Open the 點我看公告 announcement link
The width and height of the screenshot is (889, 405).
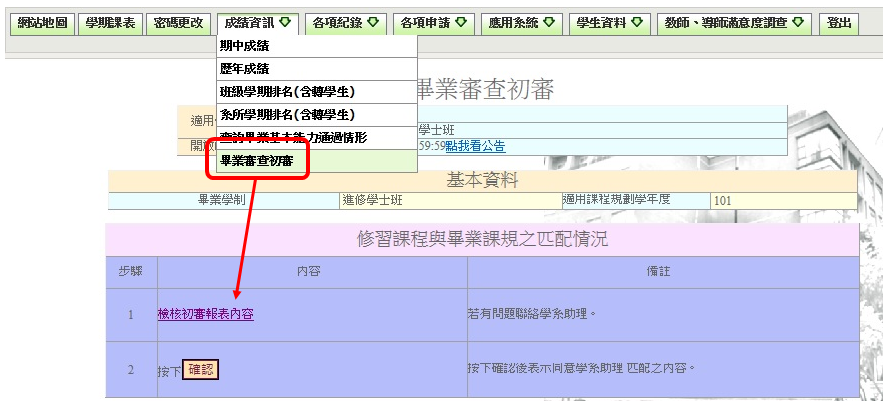coord(476,146)
